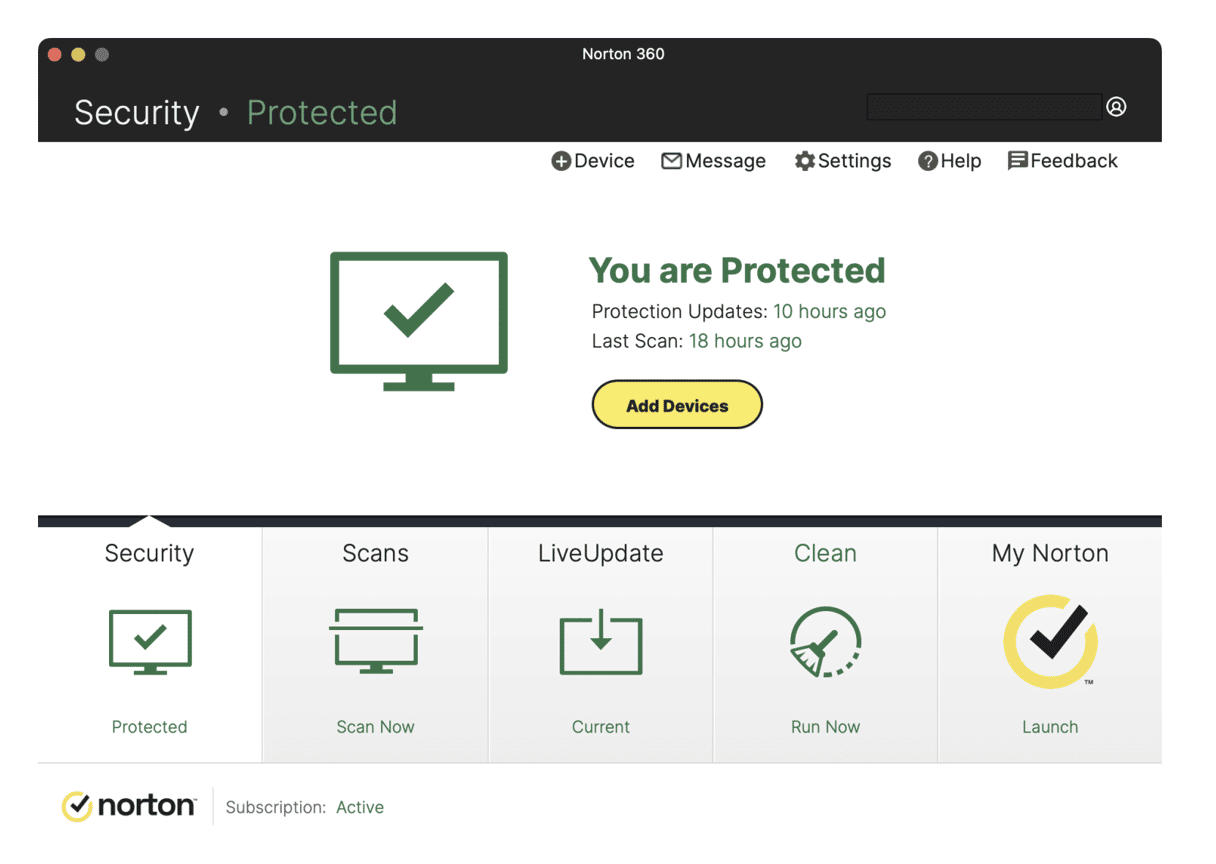Switch to the Clean tab
Screen dimensions: 1216x864
[x=825, y=553]
